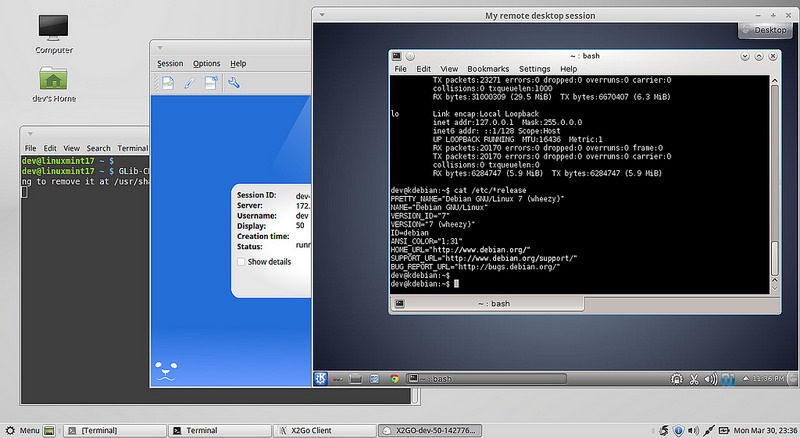Click the new session icon in X2Go toolbar
Screen dimensions: 800x438
(168, 83)
